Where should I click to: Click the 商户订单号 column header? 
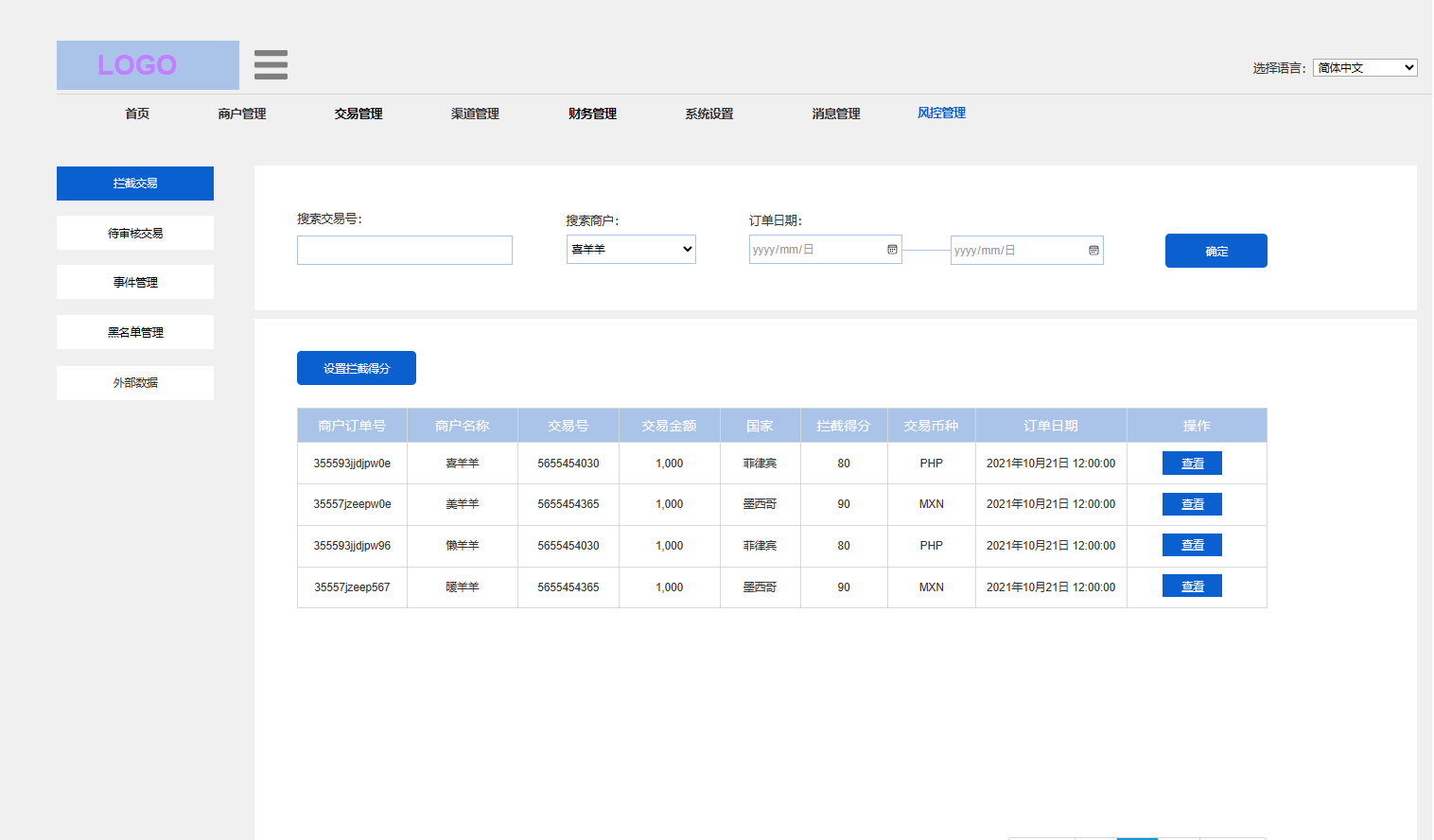coord(352,426)
